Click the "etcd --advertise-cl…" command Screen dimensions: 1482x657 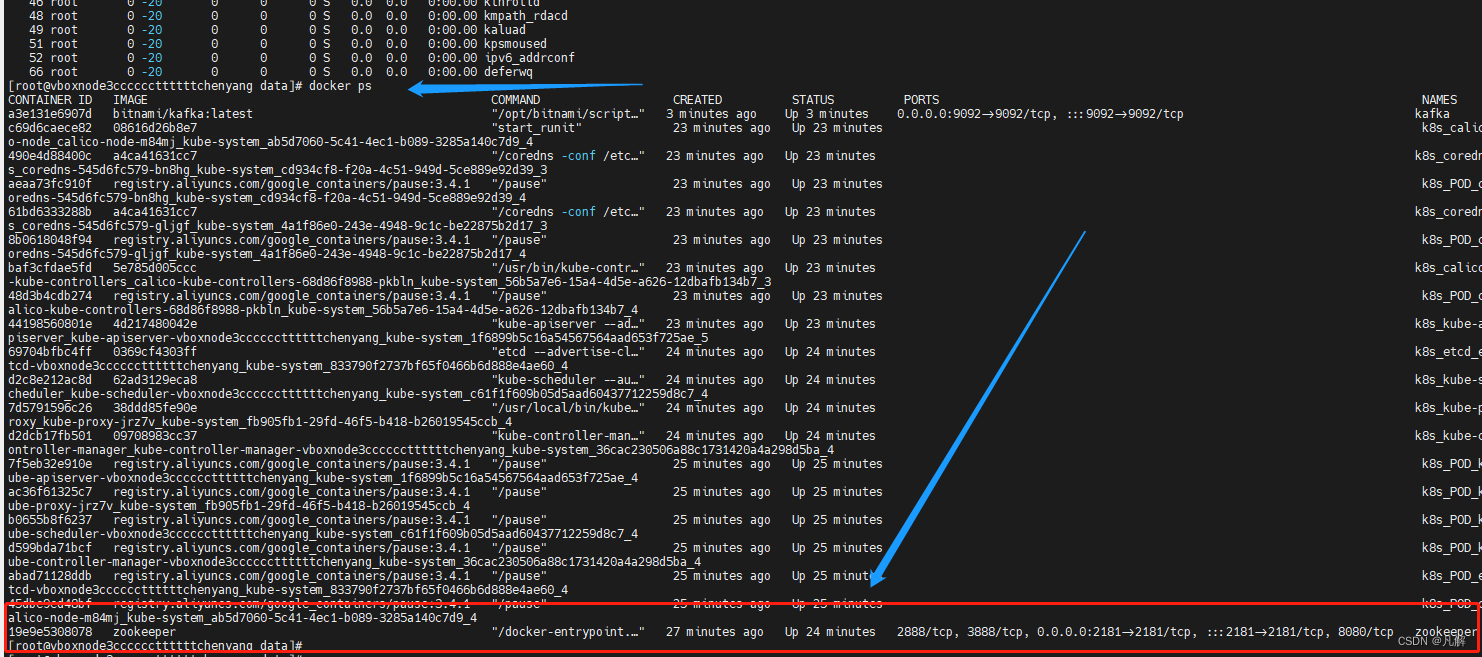coord(568,352)
